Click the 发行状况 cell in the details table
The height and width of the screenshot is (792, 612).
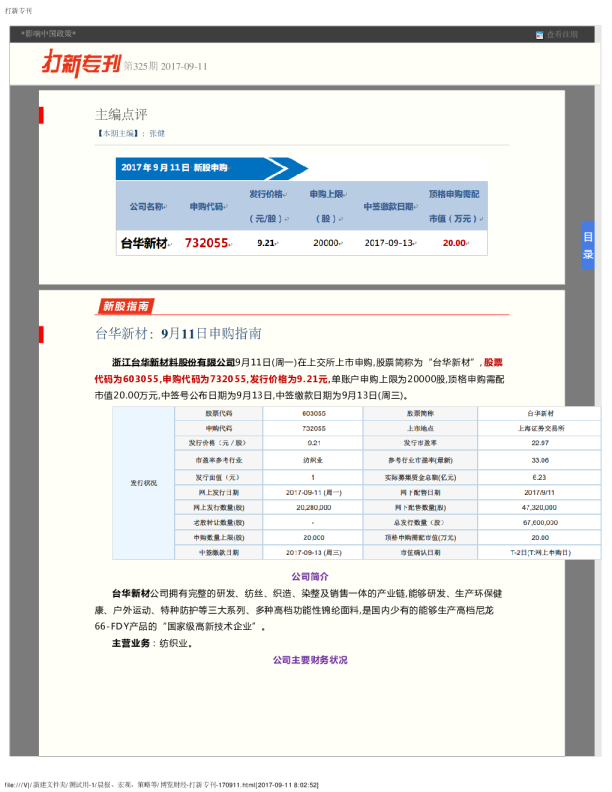[144, 482]
